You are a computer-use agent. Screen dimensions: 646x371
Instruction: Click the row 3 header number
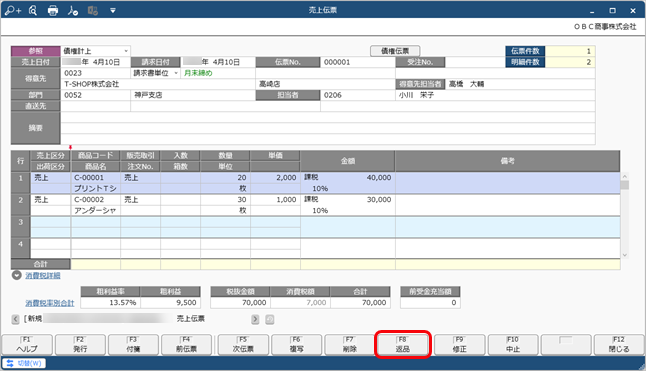(21, 227)
